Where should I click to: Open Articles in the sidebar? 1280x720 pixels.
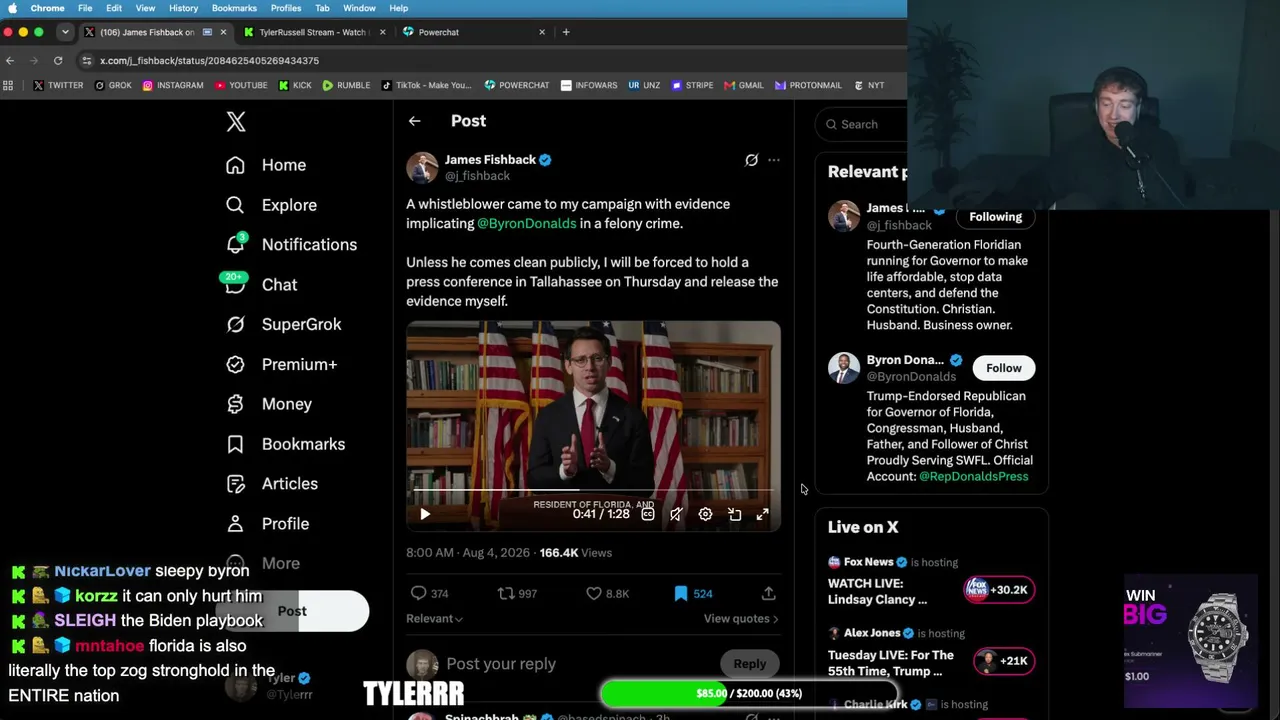[x=272, y=484]
